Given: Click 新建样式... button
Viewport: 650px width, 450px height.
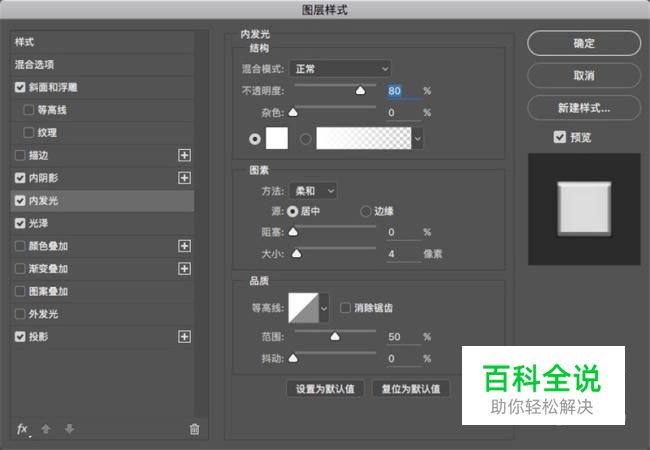Looking at the screenshot, I should pyautogui.click(x=584, y=108).
